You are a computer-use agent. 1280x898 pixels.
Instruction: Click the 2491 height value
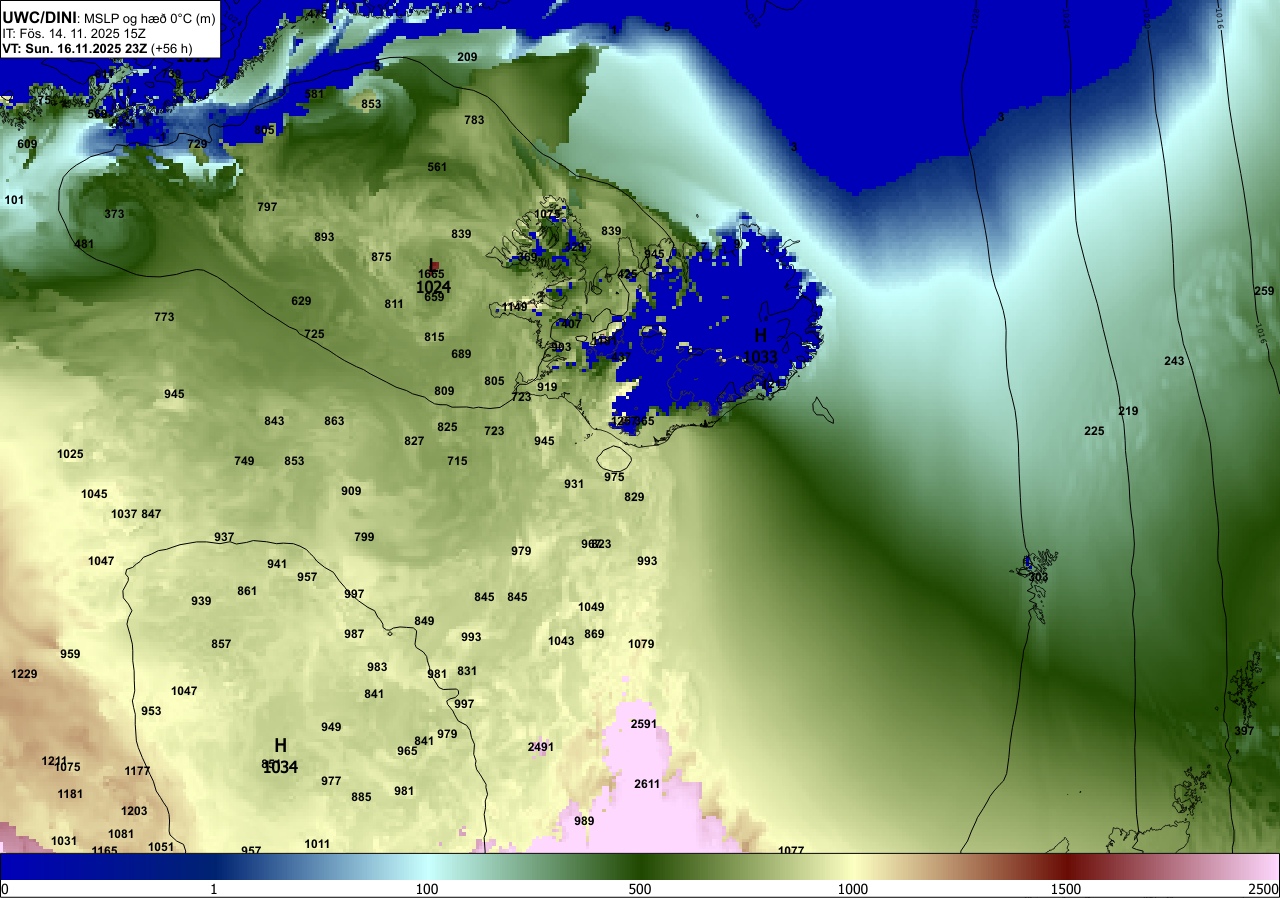coord(541,747)
